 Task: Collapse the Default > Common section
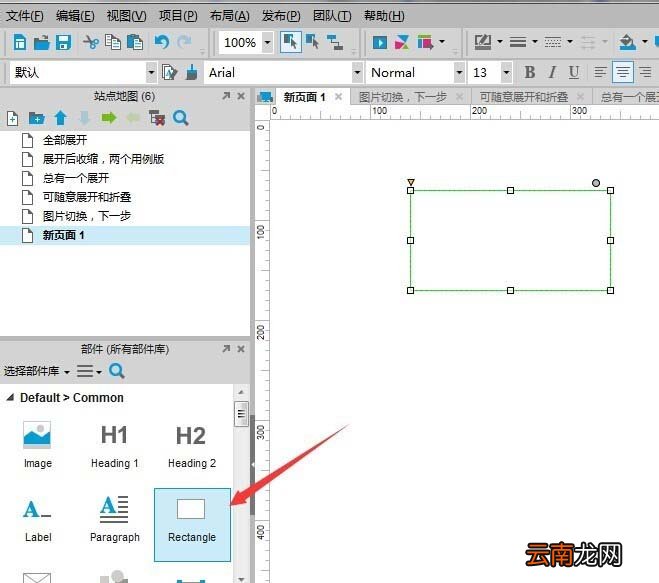point(11,397)
